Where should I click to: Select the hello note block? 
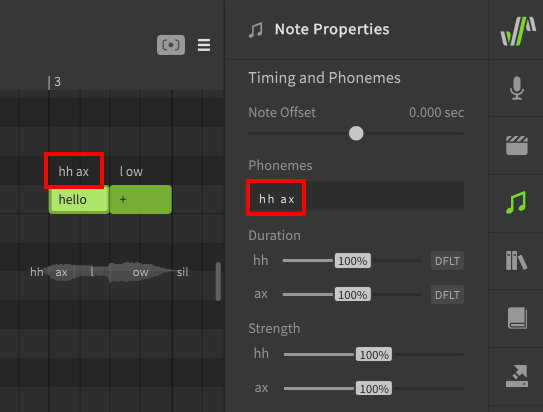79,199
